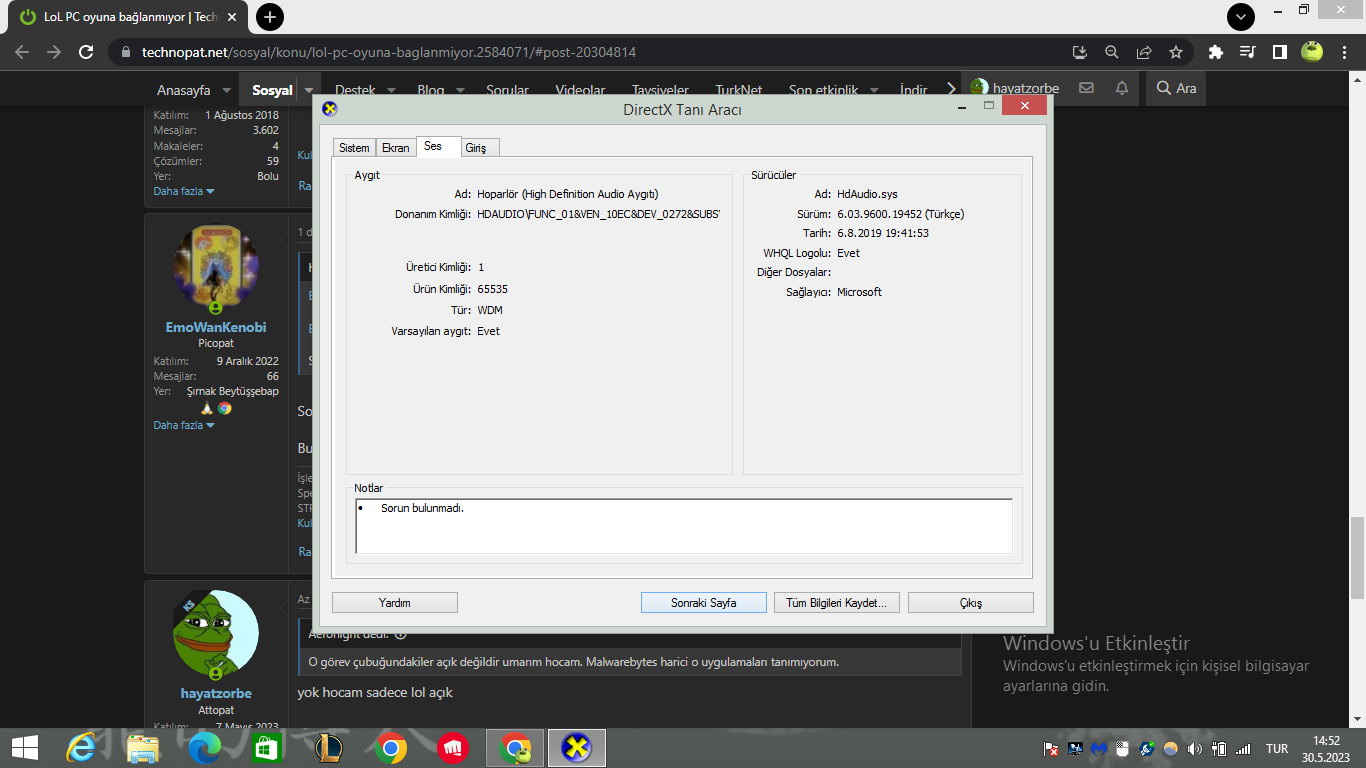Screen dimensions: 1366x768
Task: Switch to the Sistem tab
Action: [x=354, y=148]
